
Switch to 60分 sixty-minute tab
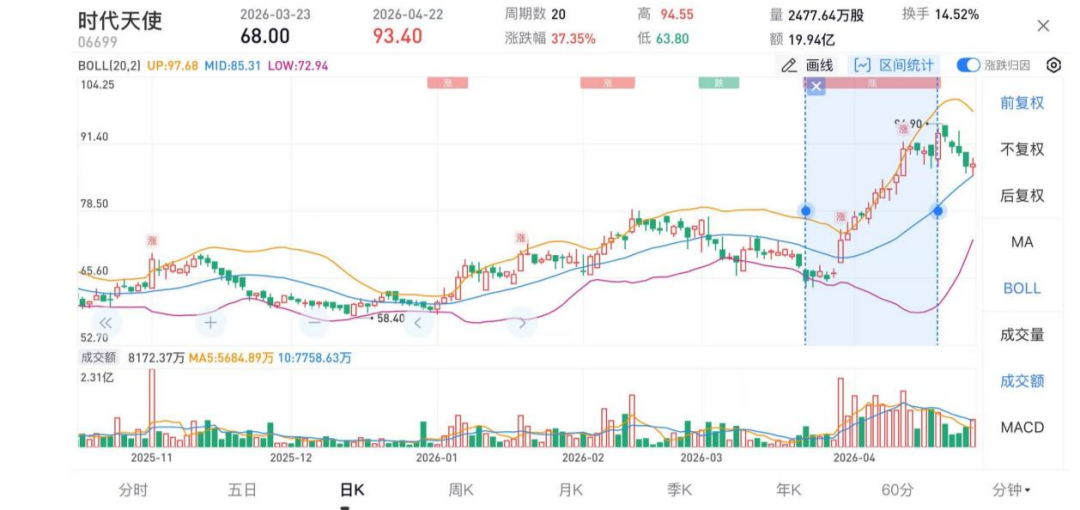[897, 490]
